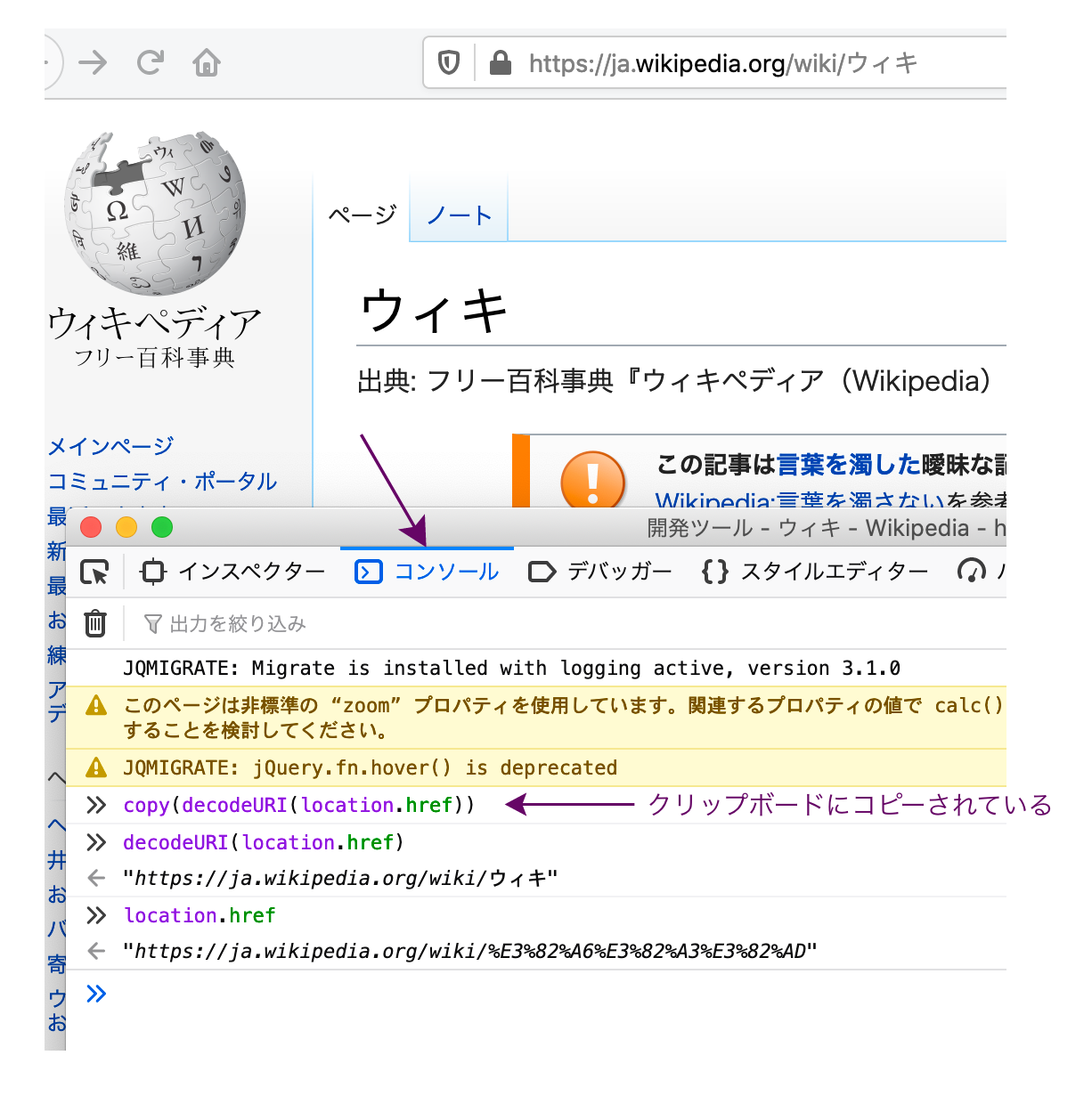This screenshot has width=1092, height=1104.
Task: Open the メインページ sidebar link
Action: coord(110,446)
